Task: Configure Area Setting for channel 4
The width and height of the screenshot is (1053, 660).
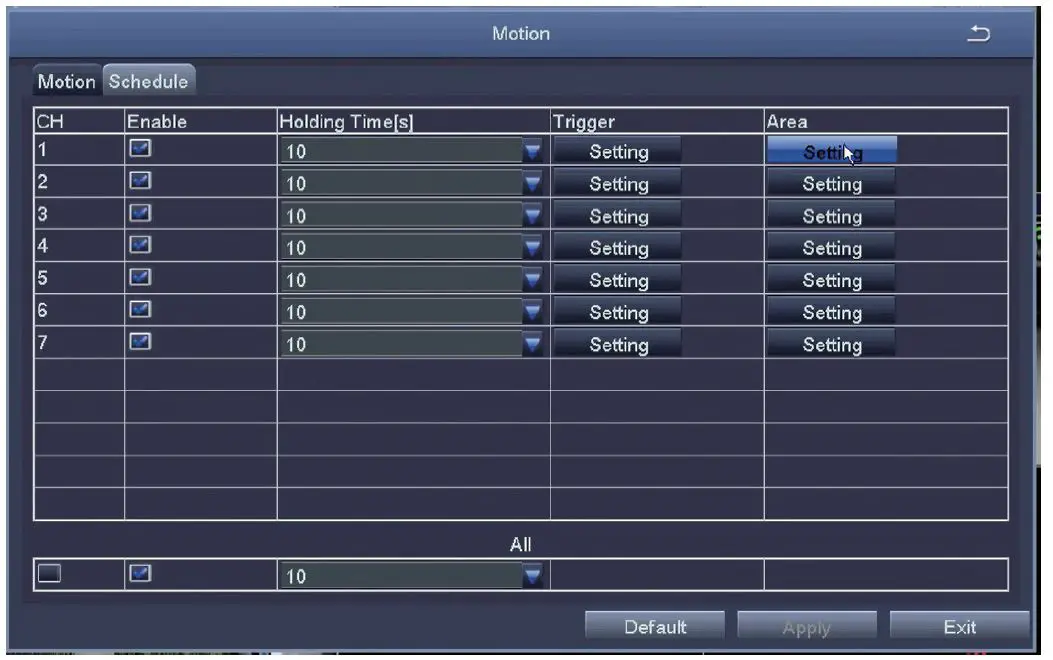Action: 831,248
